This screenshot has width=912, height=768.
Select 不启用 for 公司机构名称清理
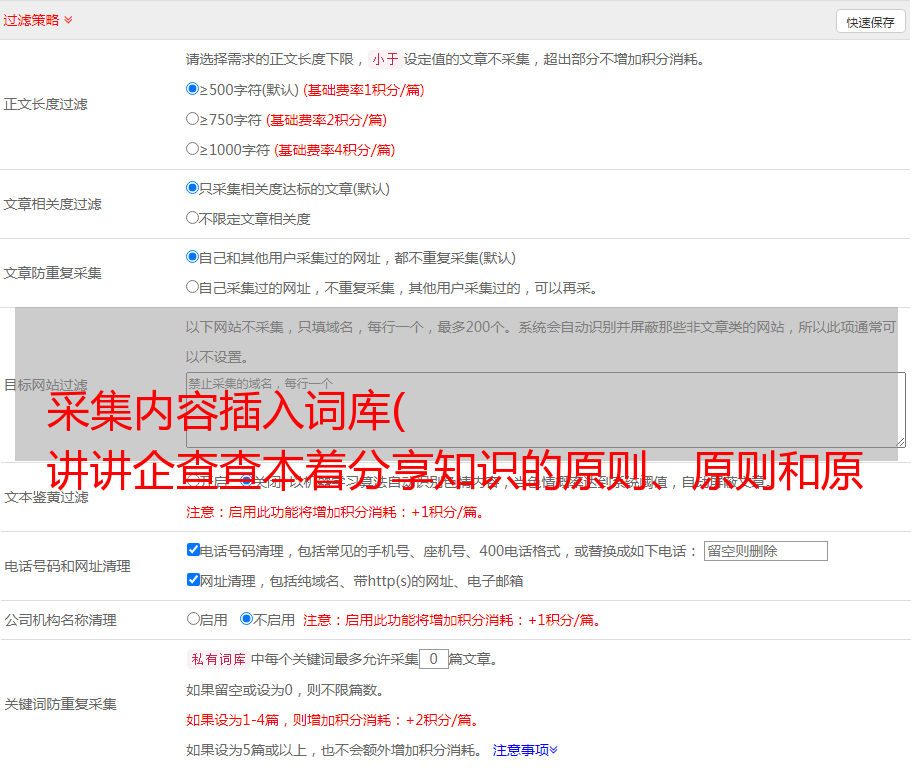247,619
